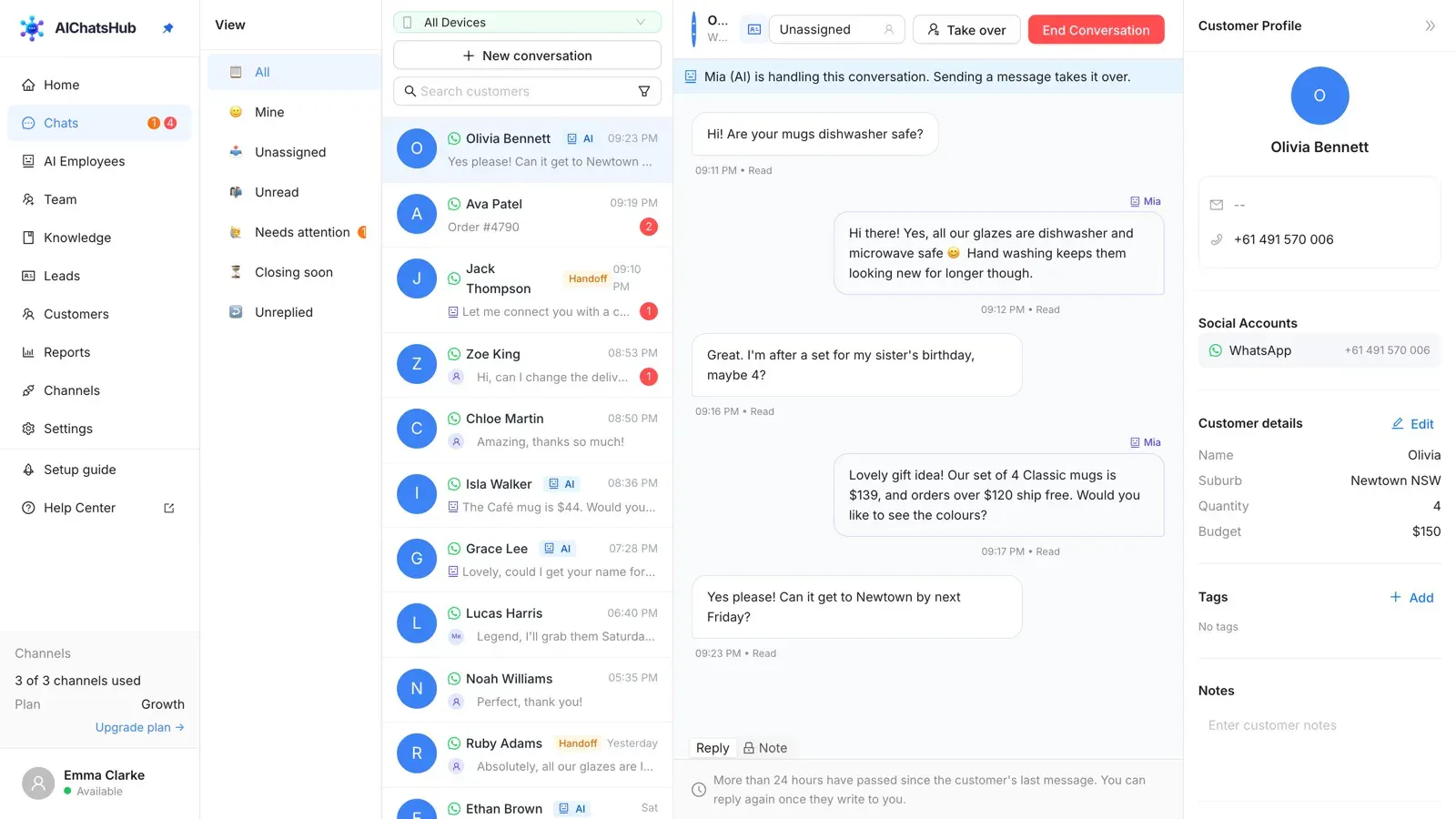1456x819 pixels.
Task: Open the Knowledge section
Action: tap(99, 238)
